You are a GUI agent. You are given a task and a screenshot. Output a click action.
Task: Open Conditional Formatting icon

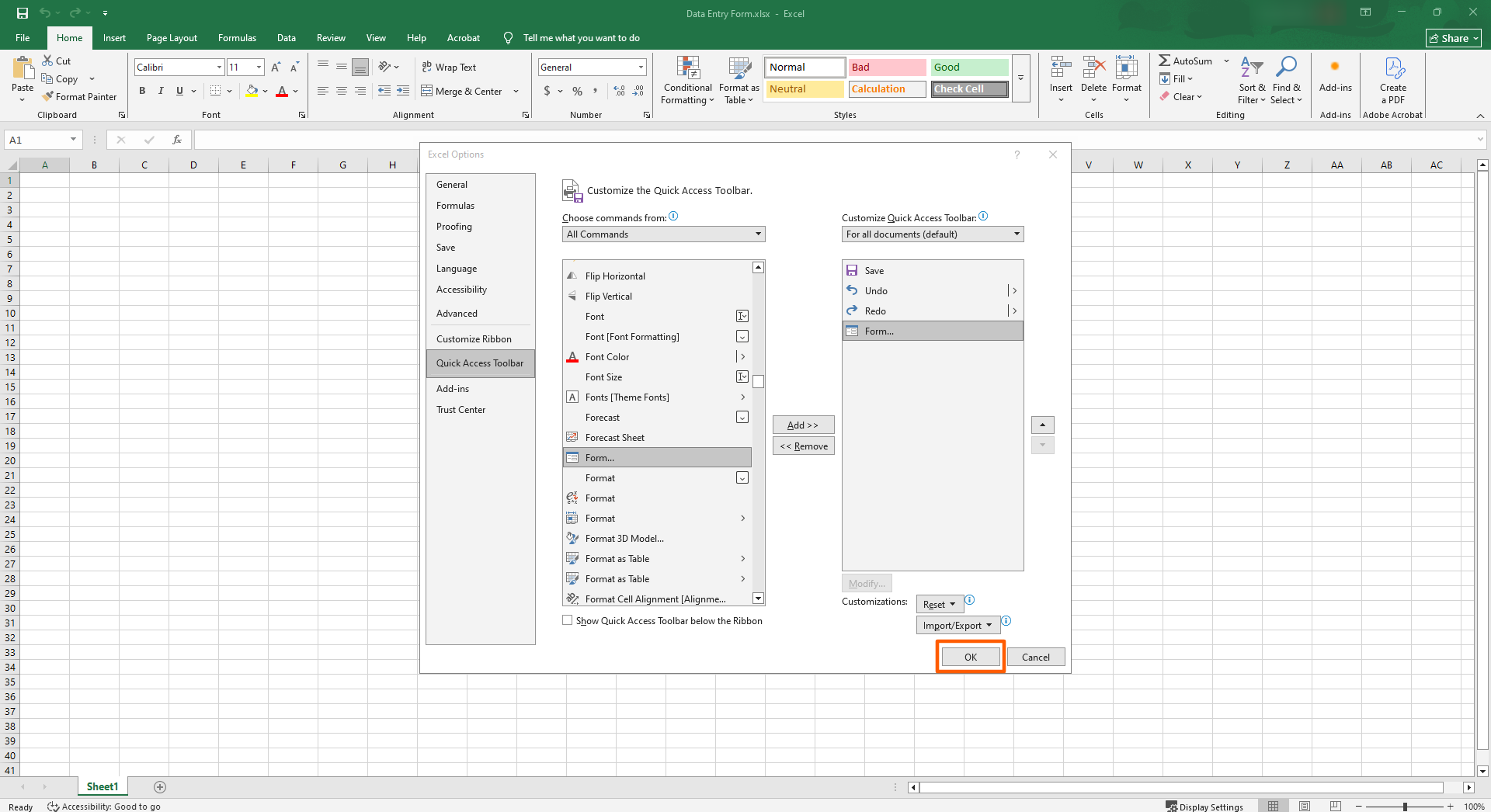pyautogui.click(x=688, y=68)
